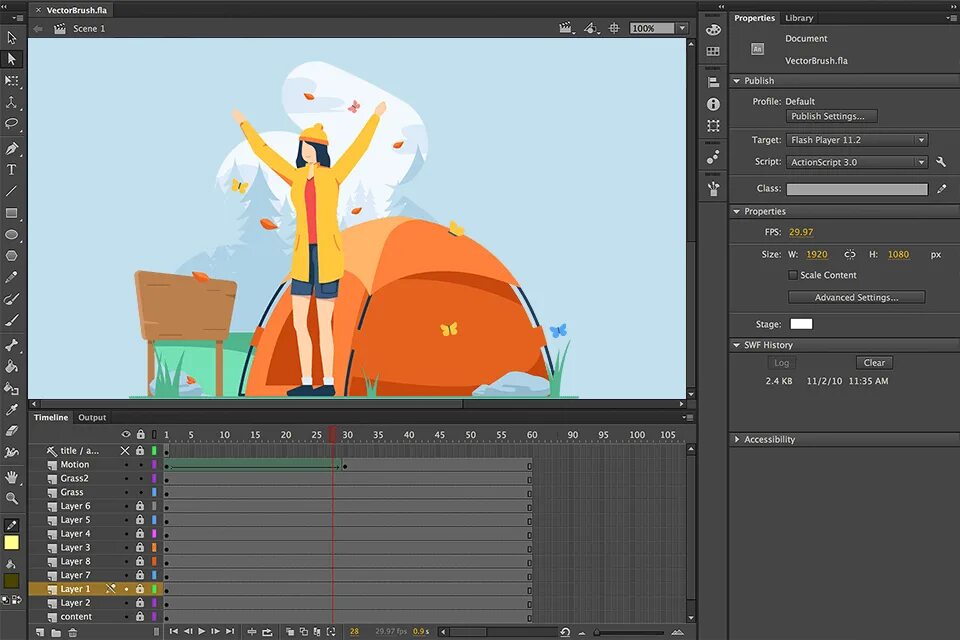This screenshot has height=640, width=960.
Task: Enable the Scale Content checkbox
Action: [793, 275]
